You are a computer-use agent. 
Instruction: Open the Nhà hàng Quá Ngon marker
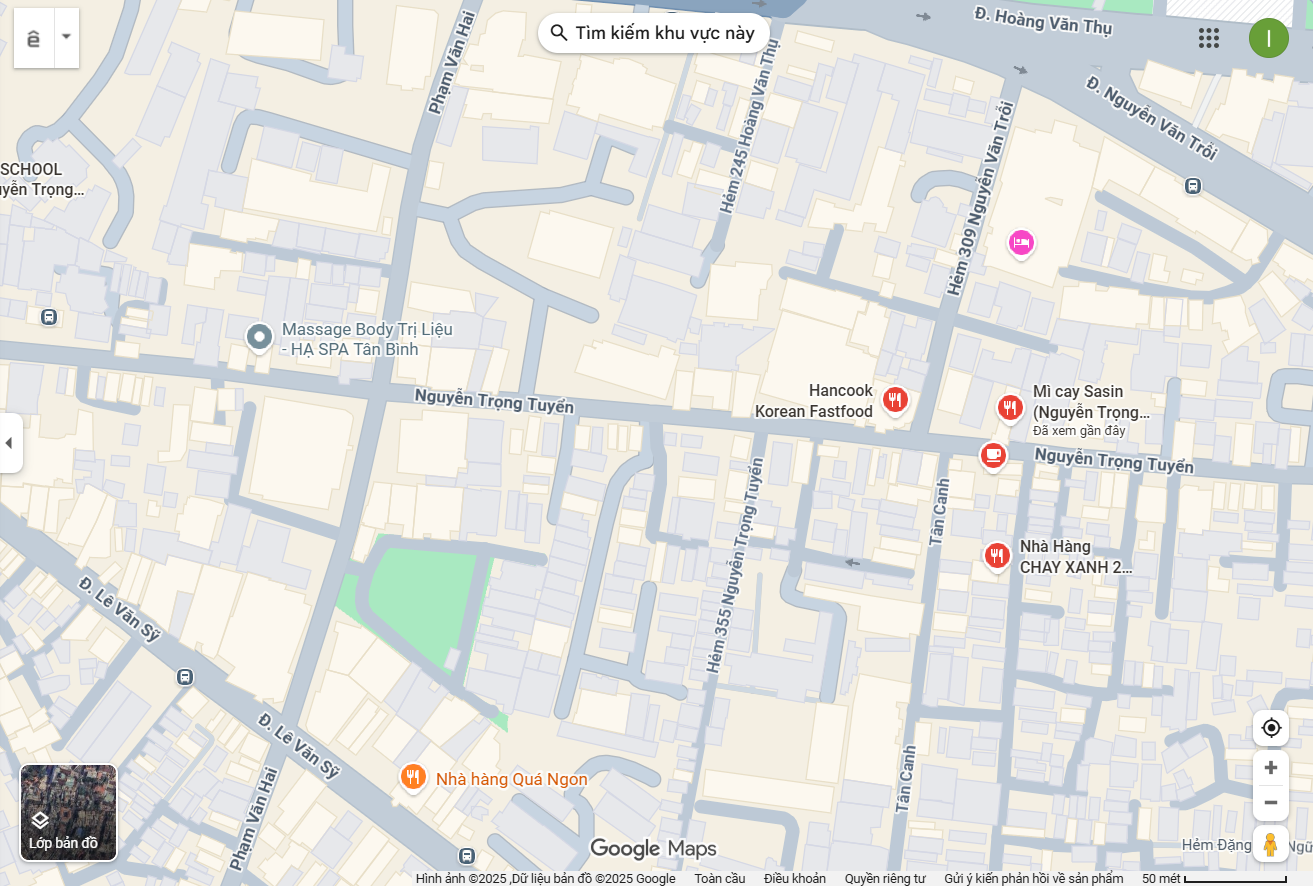413,777
